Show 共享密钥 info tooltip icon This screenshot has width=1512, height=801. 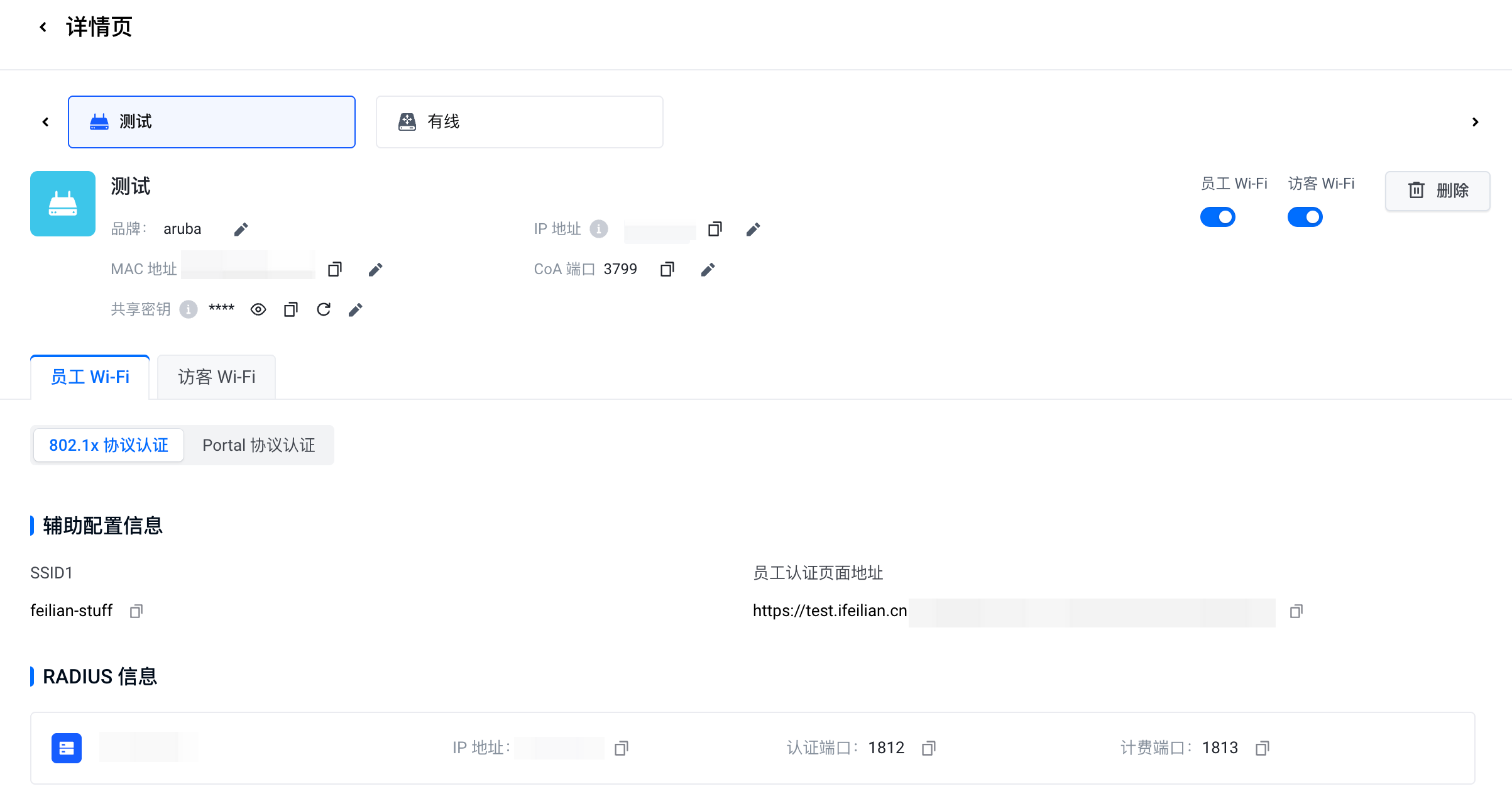coord(189,309)
